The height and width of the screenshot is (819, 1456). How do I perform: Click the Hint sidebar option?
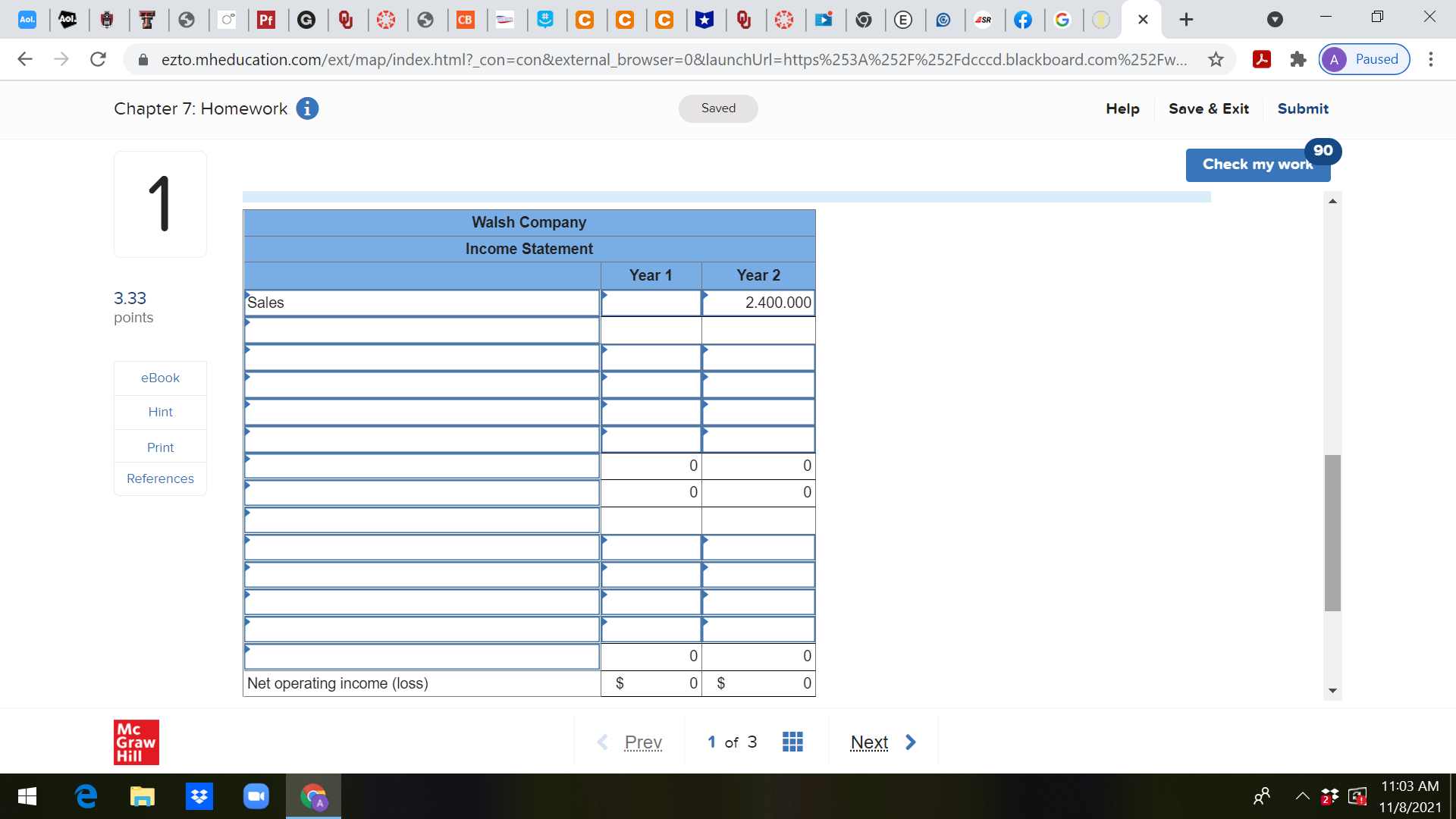[160, 412]
